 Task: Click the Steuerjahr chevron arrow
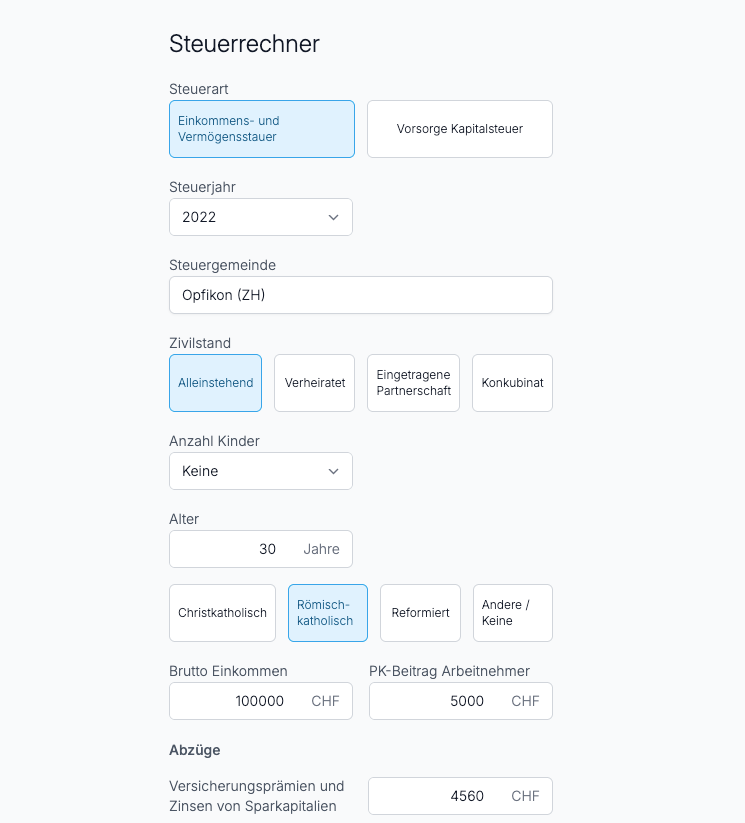[333, 217]
